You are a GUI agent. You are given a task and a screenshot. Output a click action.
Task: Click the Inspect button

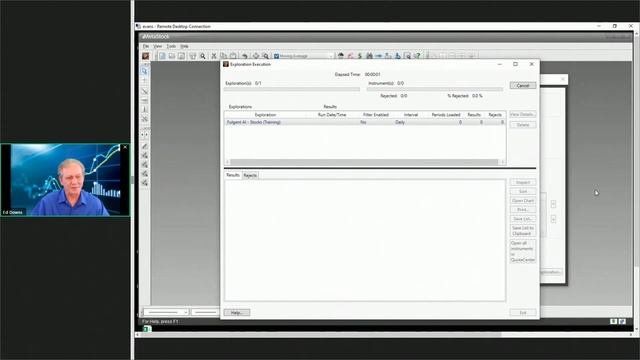pos(522,182)
